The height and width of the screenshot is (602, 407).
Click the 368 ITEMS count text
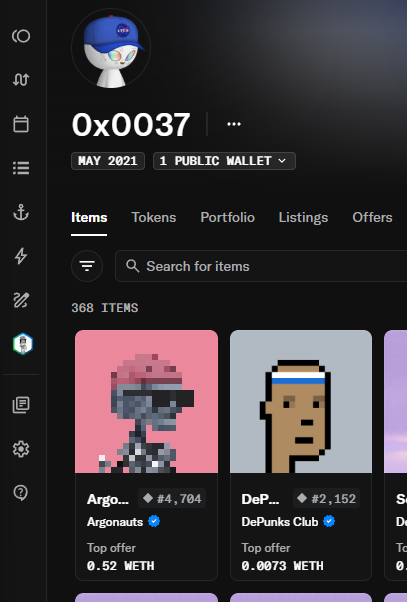105,308
